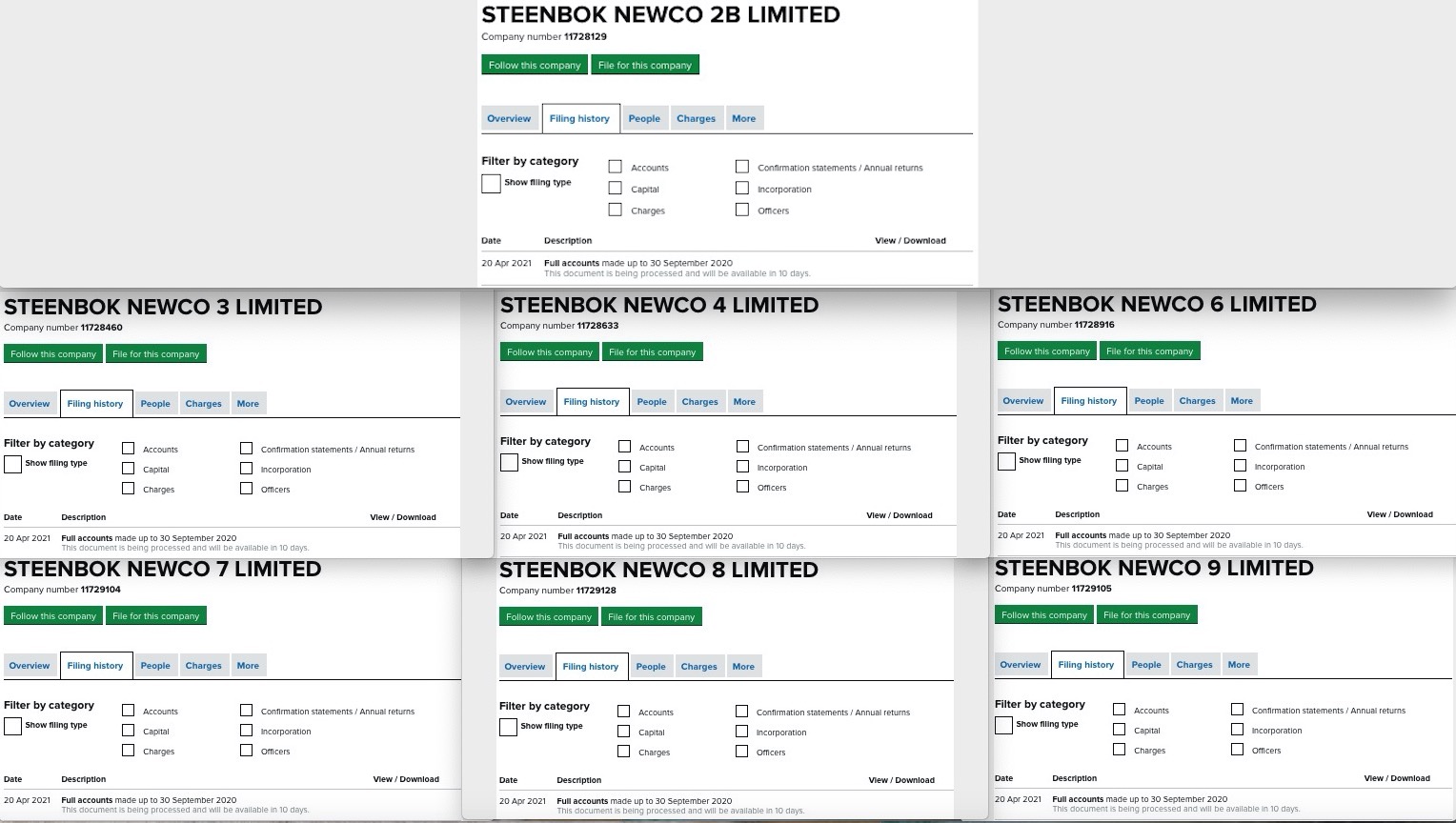Enable the Capital filter for STEENBOK NEWCO 7
This screenshot has height=823, width=1456.
click(129, 731)
